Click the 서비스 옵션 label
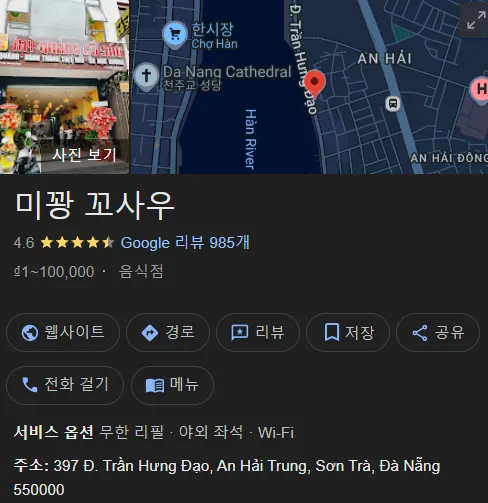 click(53, 432)
